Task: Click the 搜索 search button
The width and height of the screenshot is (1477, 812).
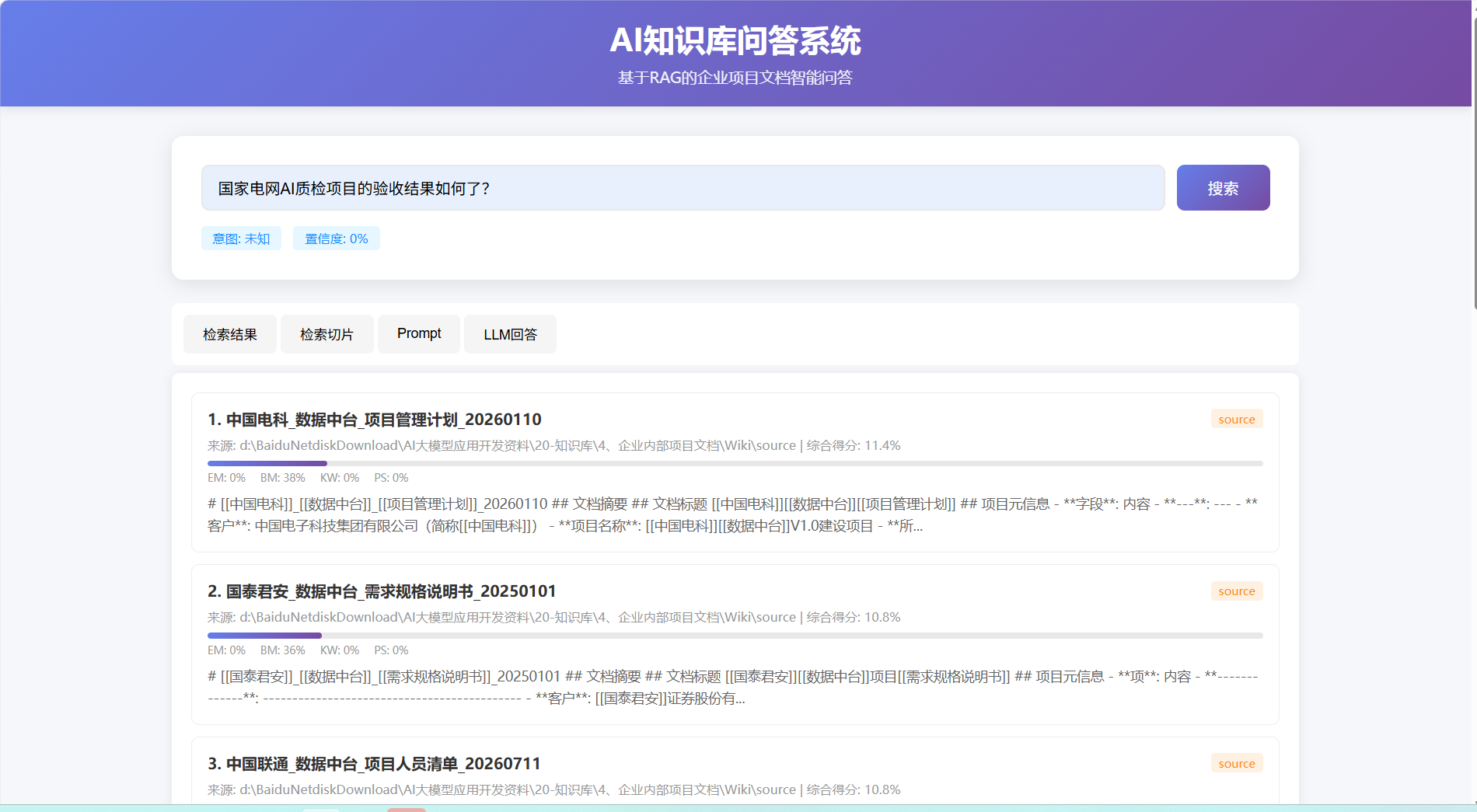Action: tap(1223, 187)
